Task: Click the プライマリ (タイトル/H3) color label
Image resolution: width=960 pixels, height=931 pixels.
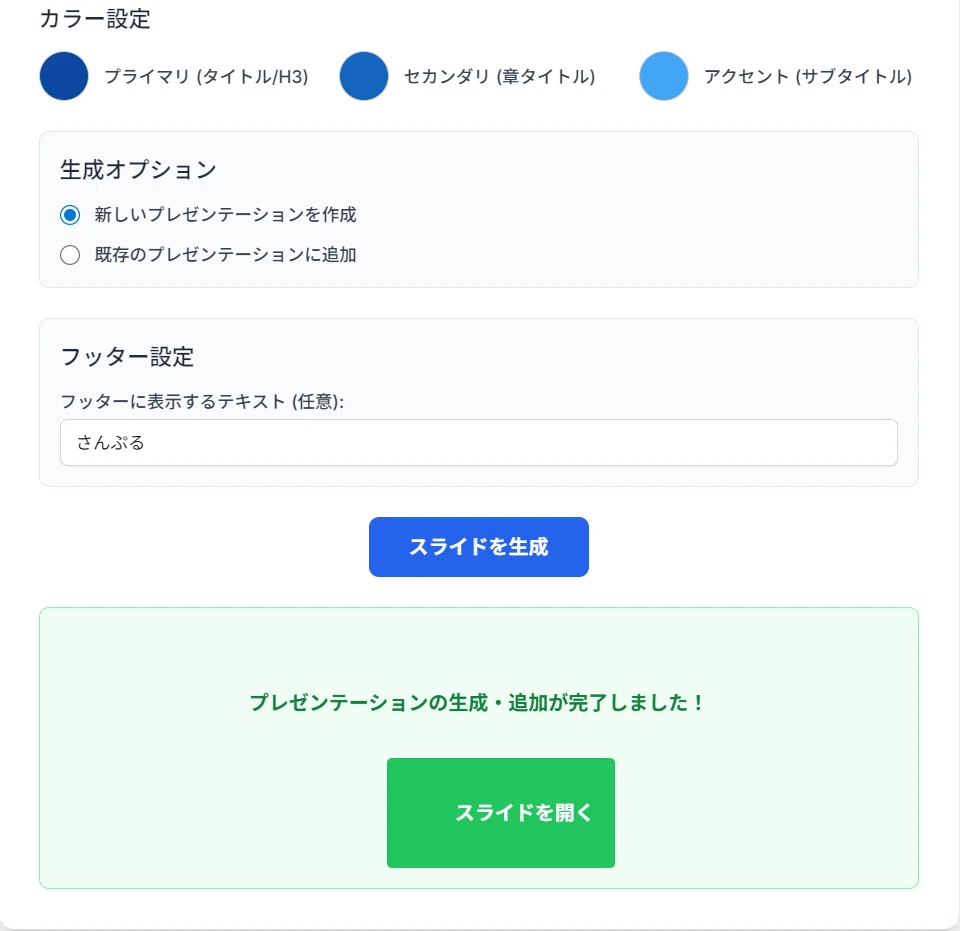Action: [x=206, y=77]
